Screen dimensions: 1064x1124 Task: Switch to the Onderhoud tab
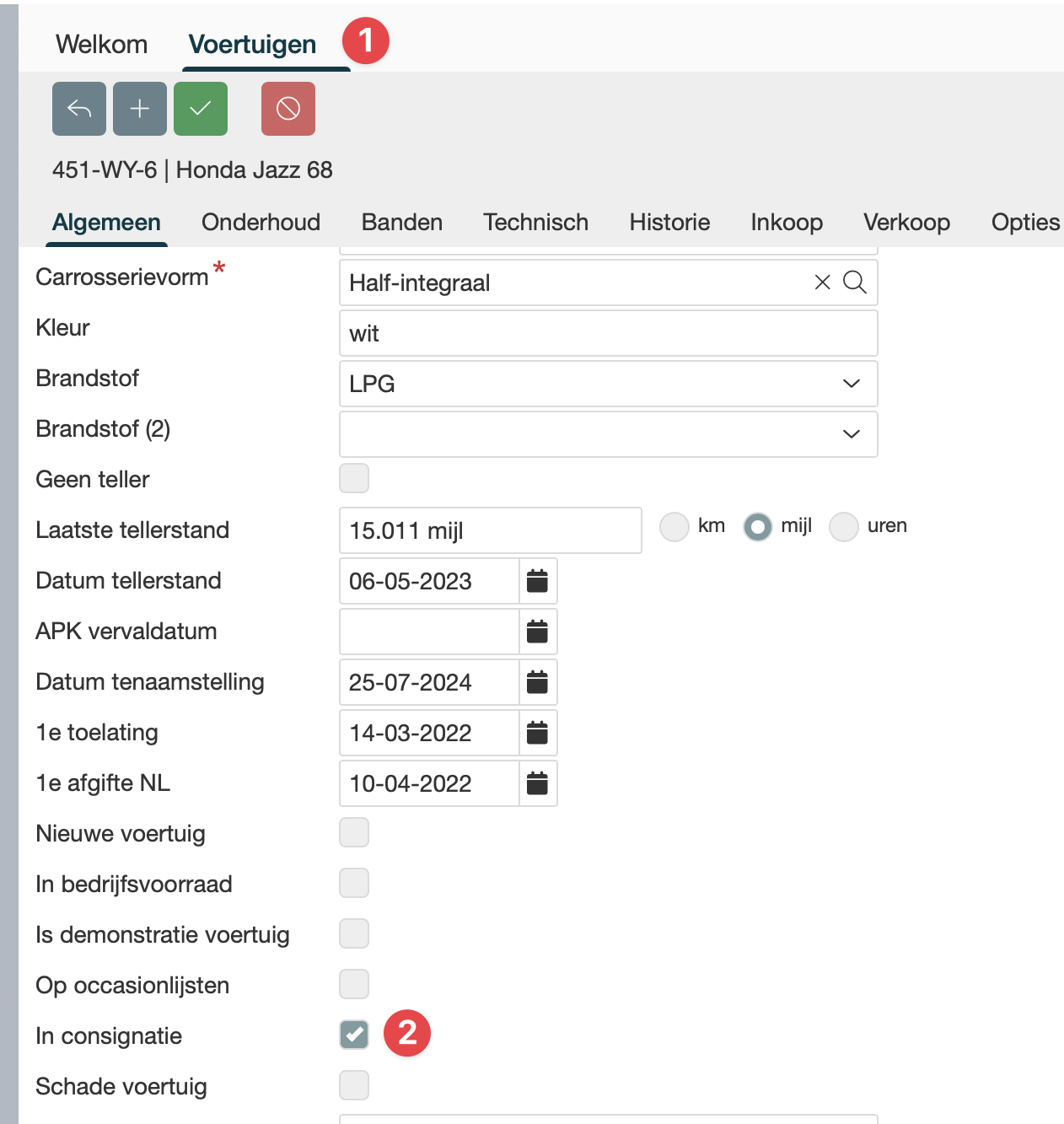tap(261, 222)
